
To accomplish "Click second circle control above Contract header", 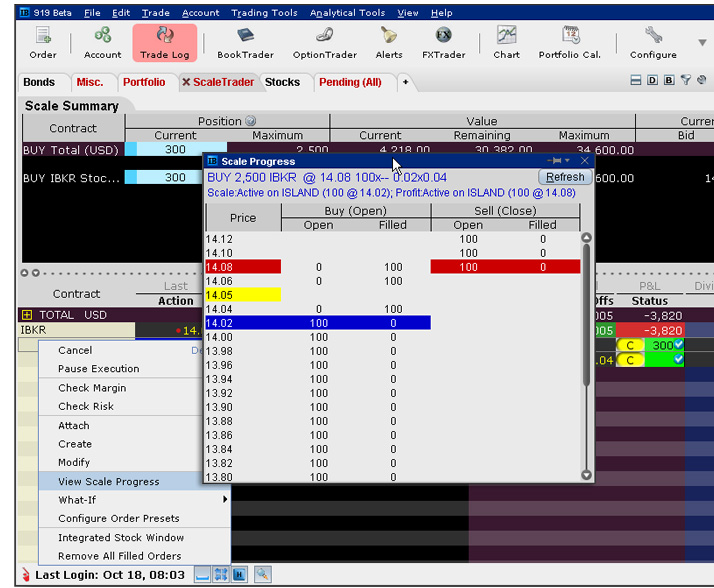I will (36, 273).
